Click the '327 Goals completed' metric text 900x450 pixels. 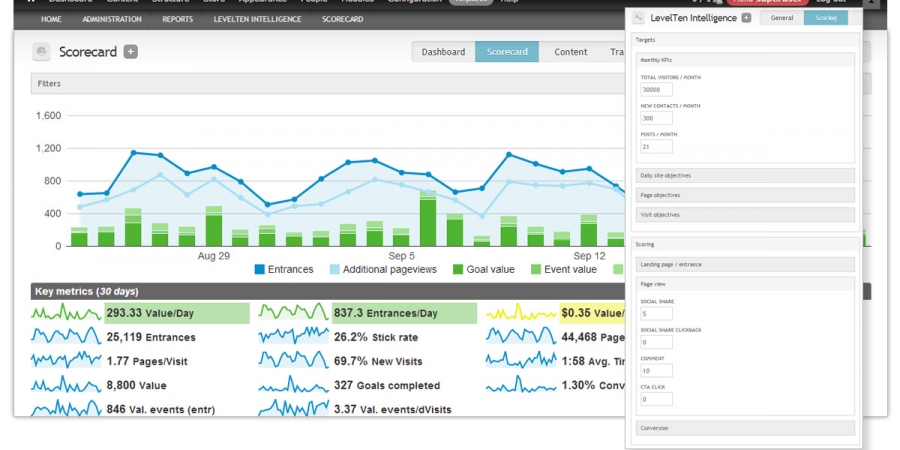click(x=387, y=386)
